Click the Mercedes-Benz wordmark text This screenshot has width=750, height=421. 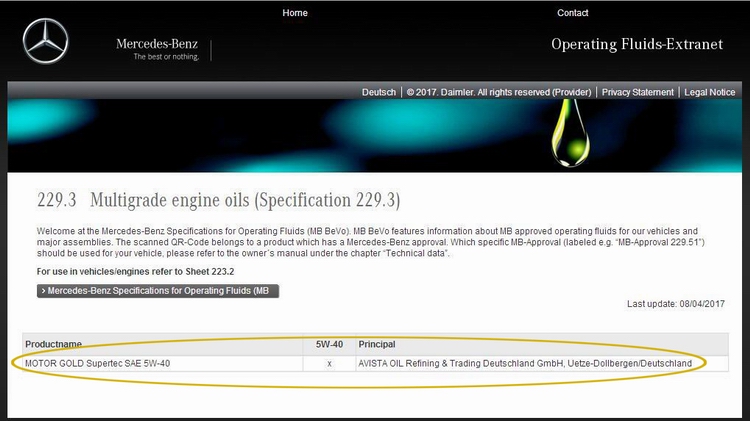click(157, 44)
